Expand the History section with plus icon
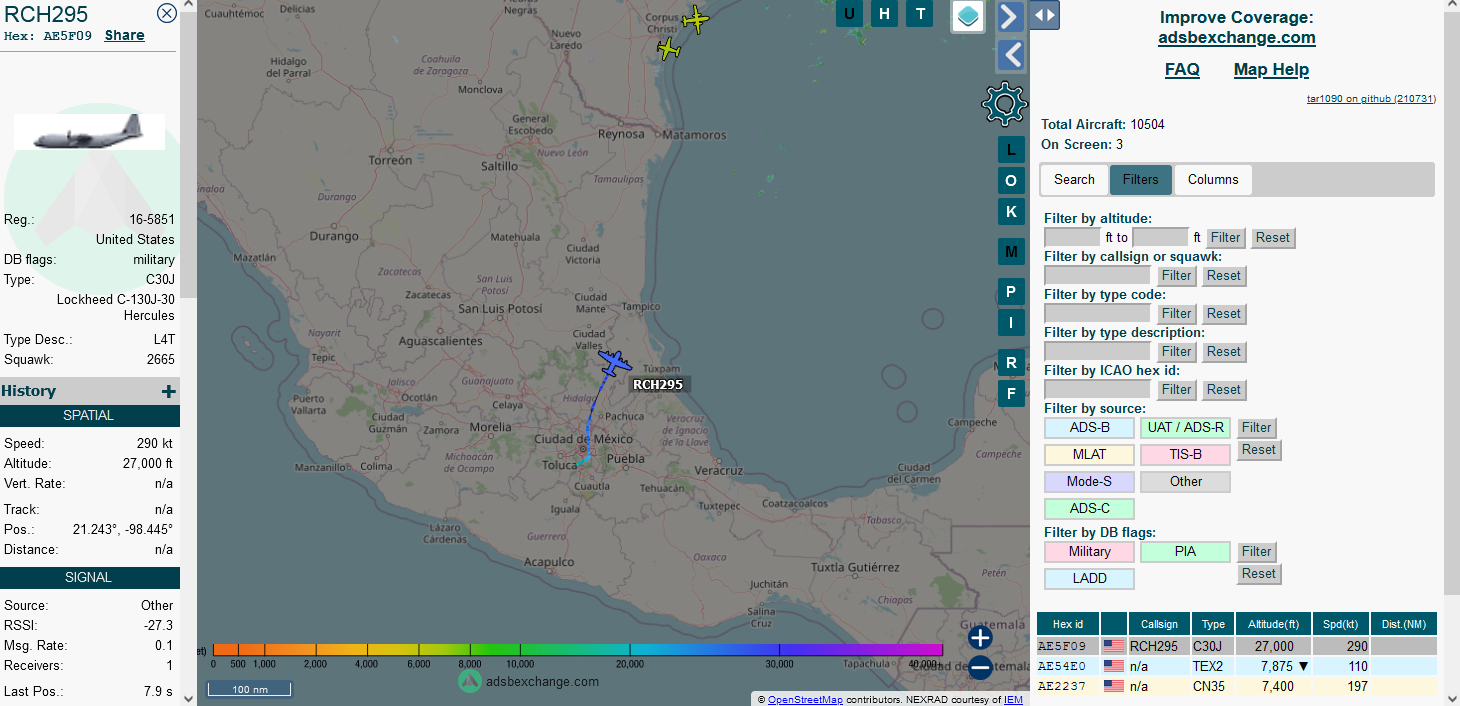This screenshot has height=706, width=1460. (169, 391)
